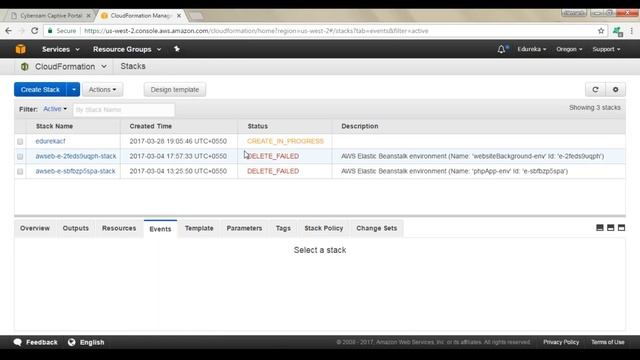Expand the Resource Groups dropdown
The width and height of the screenshot is (640, 360).
[x=127, y=49]
